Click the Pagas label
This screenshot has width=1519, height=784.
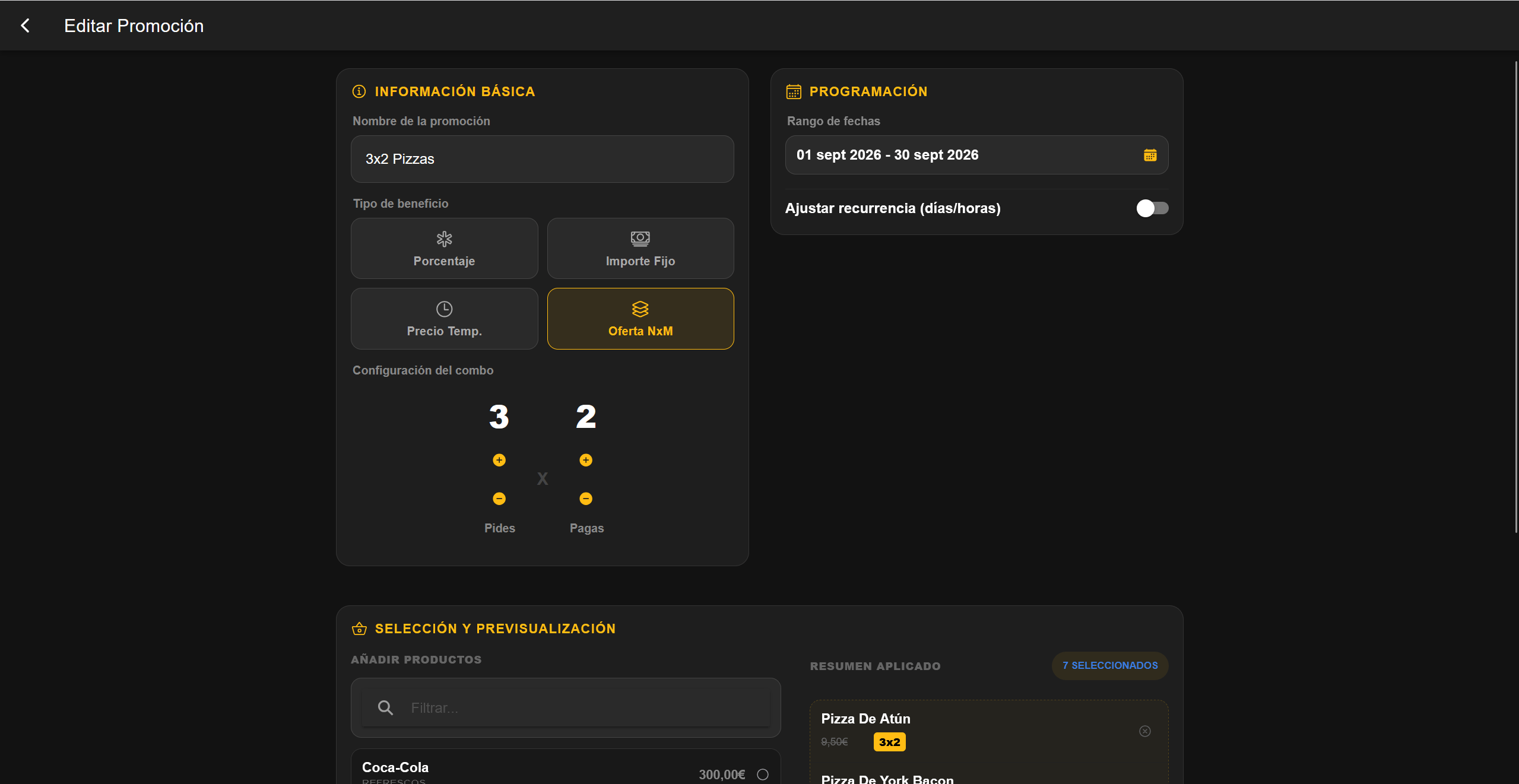tap(586, 528)
